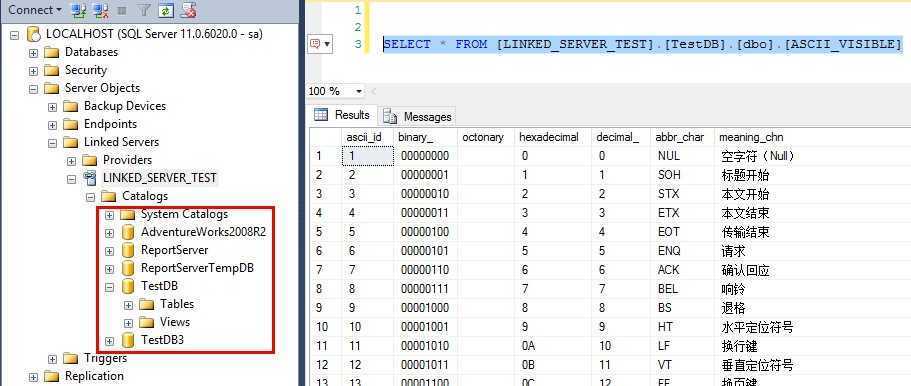
Task: Collapse the TestDB catalog
Action: point(109,287)
